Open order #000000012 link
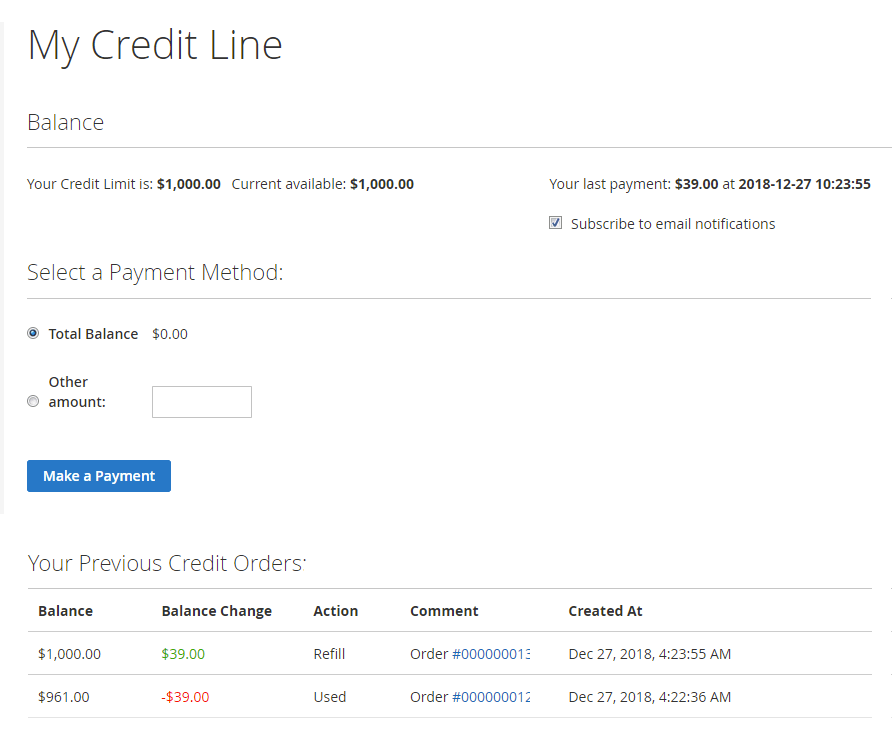This screenshot has width=892, height=741. coord(490,697)
